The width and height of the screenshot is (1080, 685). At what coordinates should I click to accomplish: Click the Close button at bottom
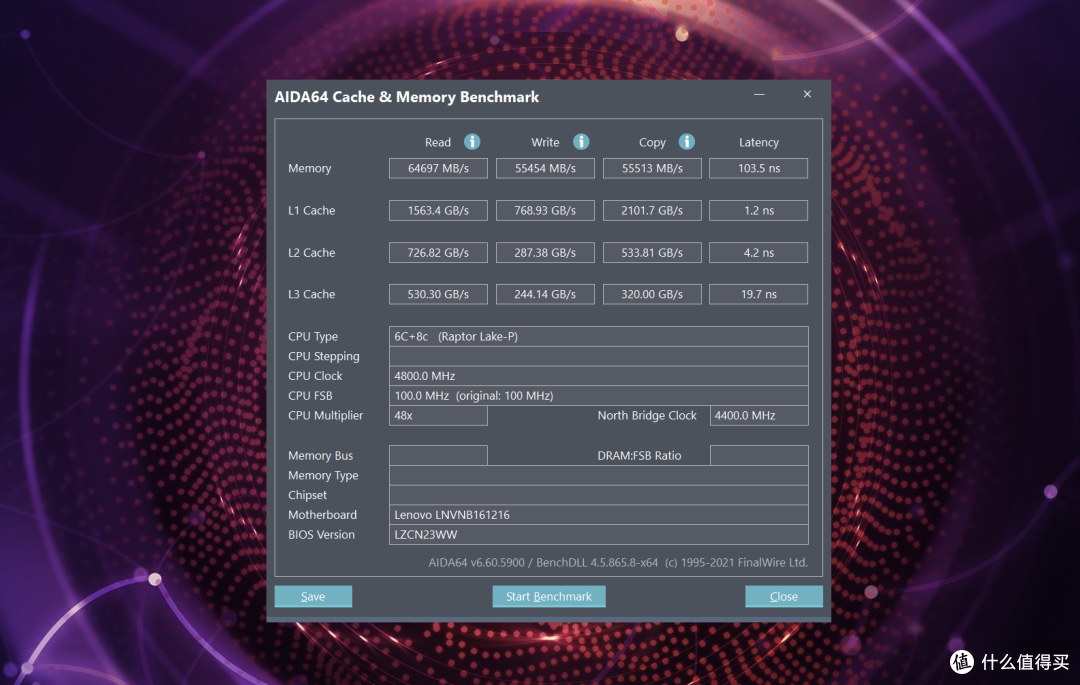pos(784,596)
